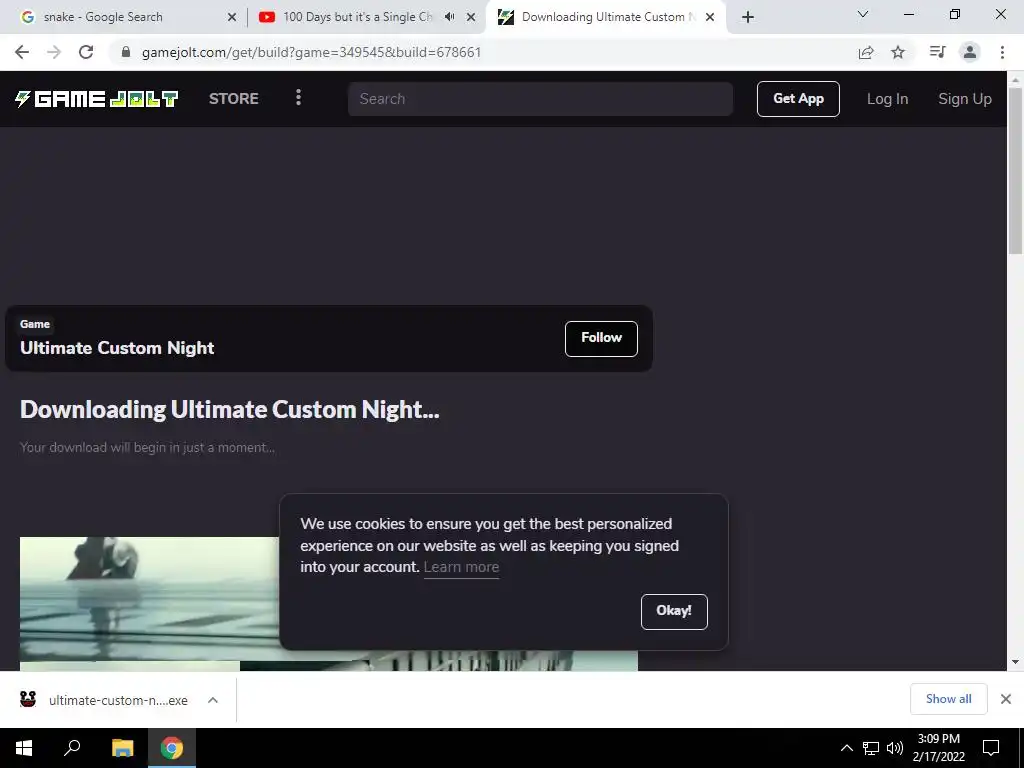This screenshot has width=1024, height=768.
Task: Click the address bar URL
Action: coord(311,52)
